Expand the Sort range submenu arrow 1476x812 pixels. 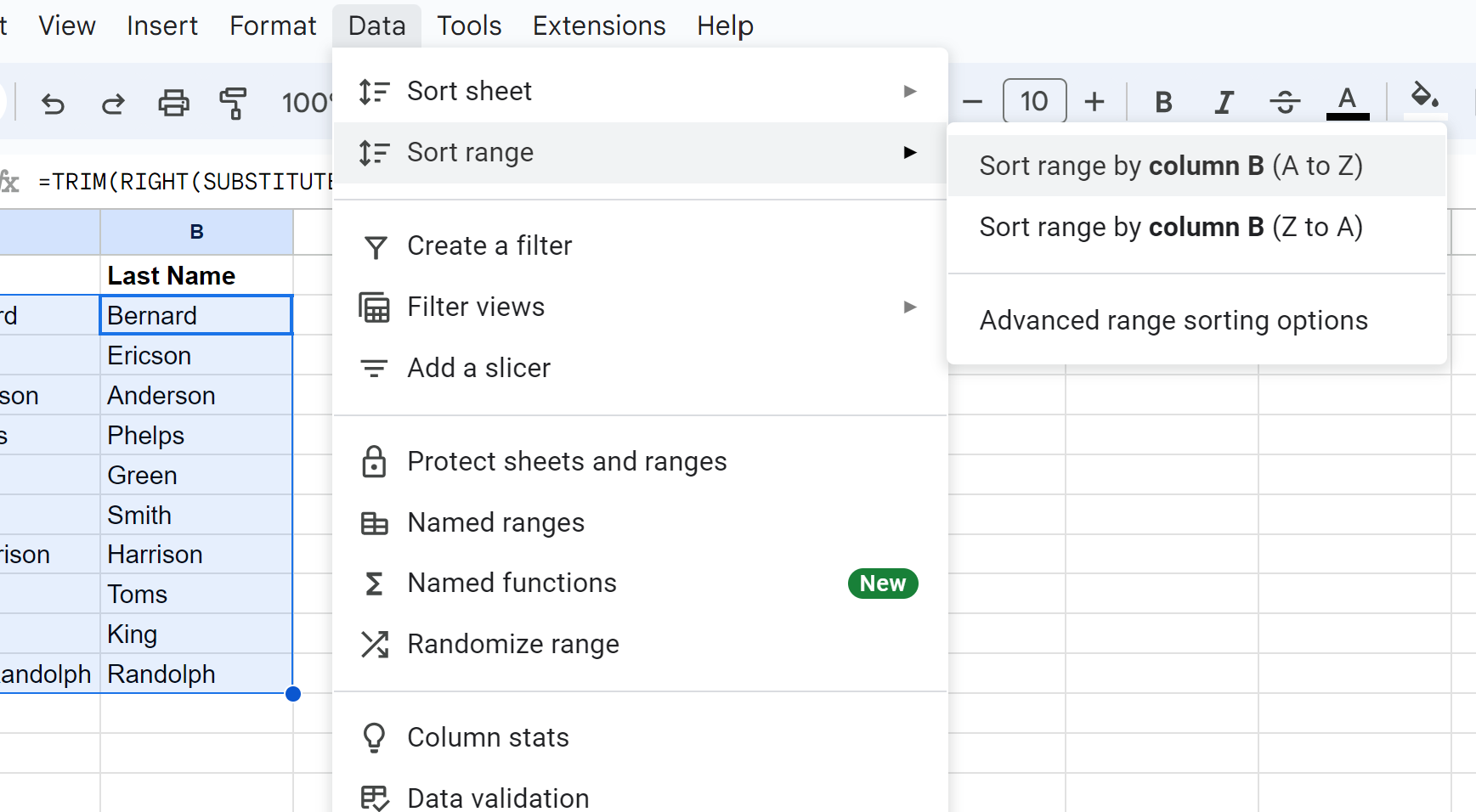point(910,152)
